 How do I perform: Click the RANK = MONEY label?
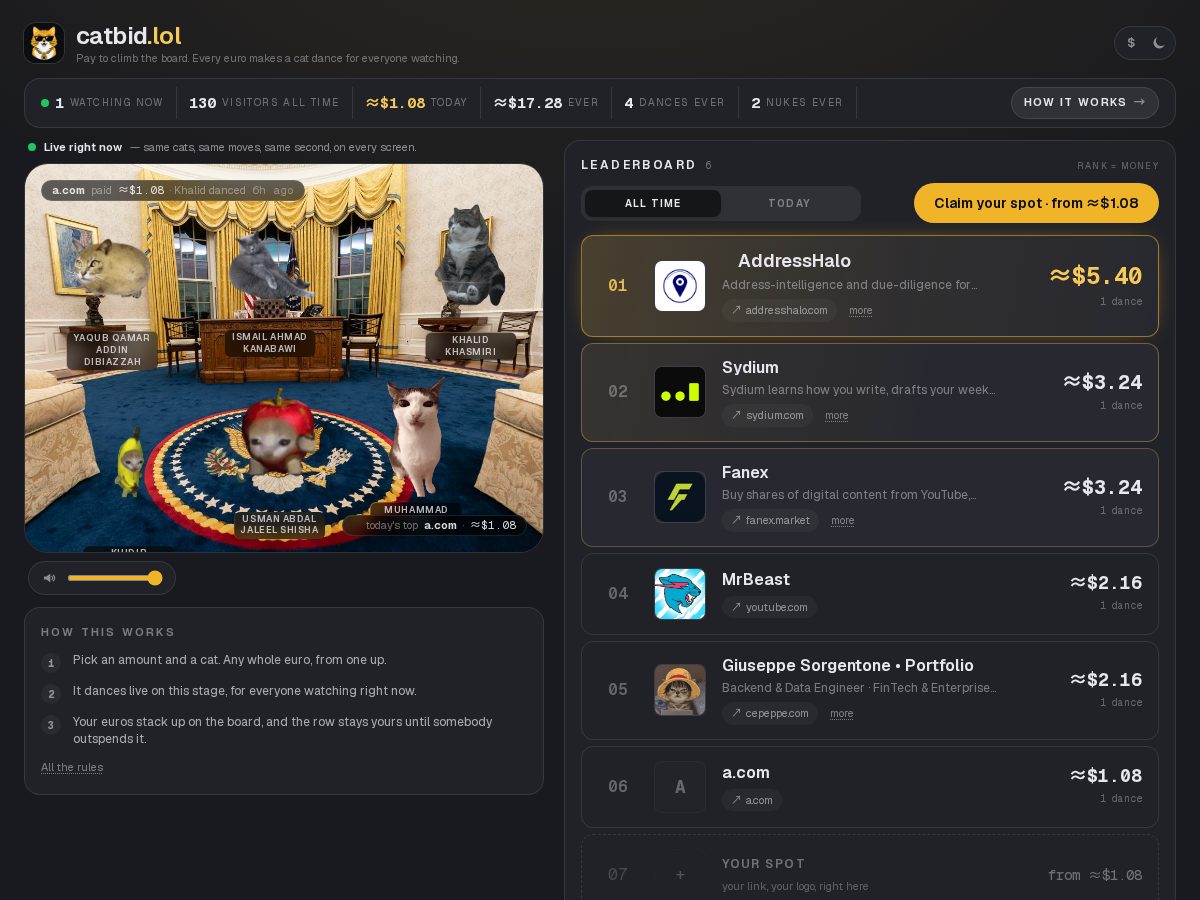click(x=1118, y=166)
